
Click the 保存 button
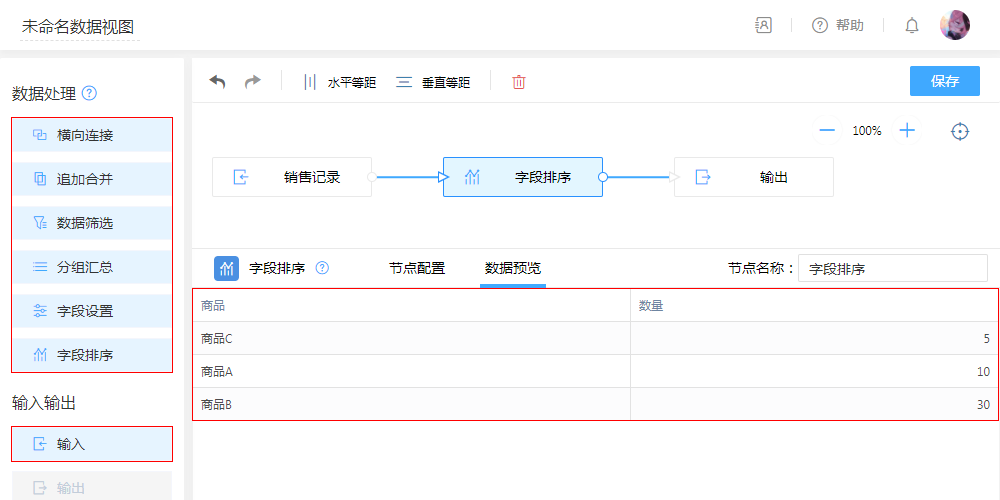point(945,82)
